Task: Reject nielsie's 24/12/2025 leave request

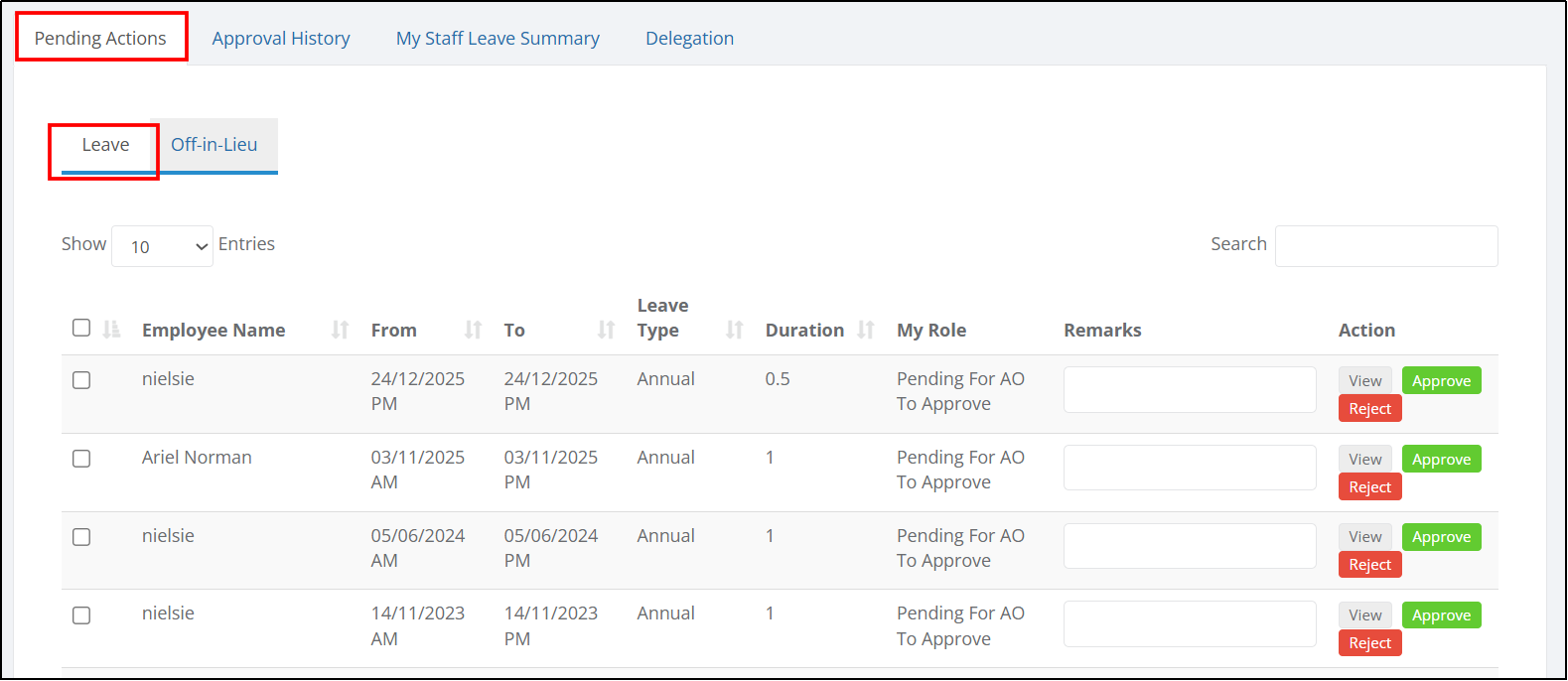Action: (1369, 409)
